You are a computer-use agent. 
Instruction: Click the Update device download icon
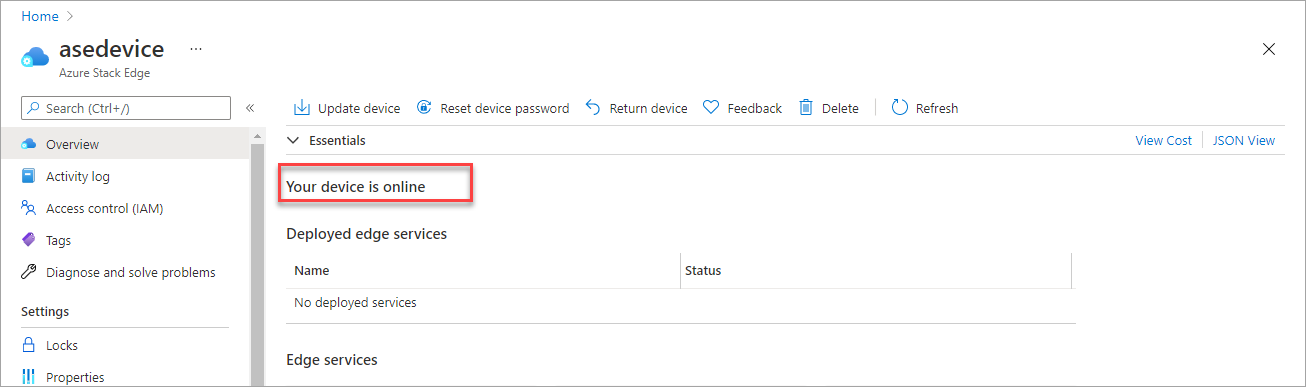tap(301, 108)
